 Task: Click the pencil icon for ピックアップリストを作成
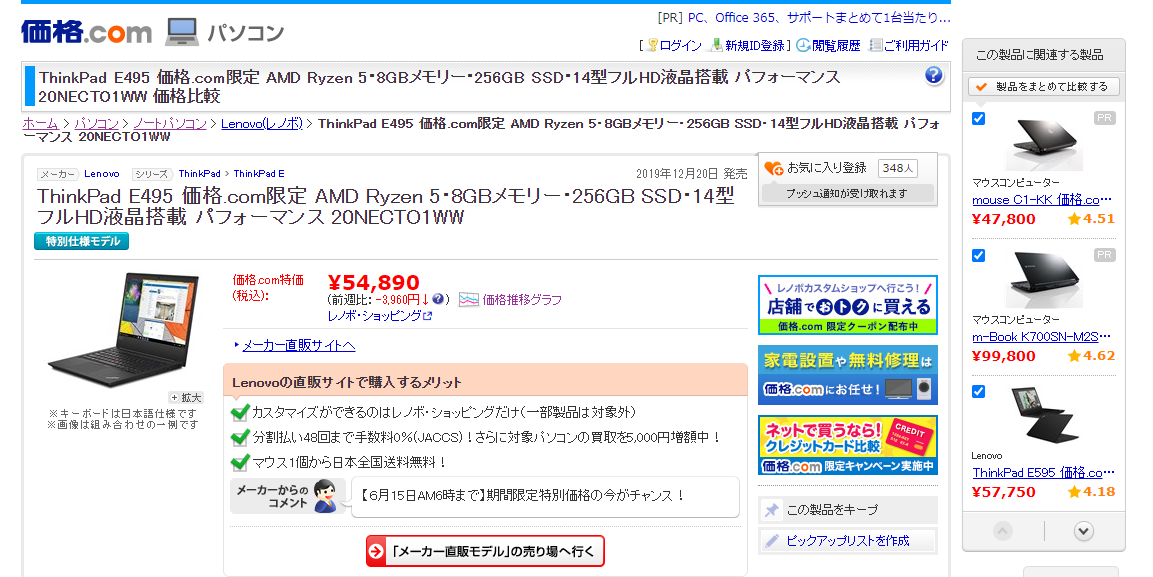coord(771,541)
